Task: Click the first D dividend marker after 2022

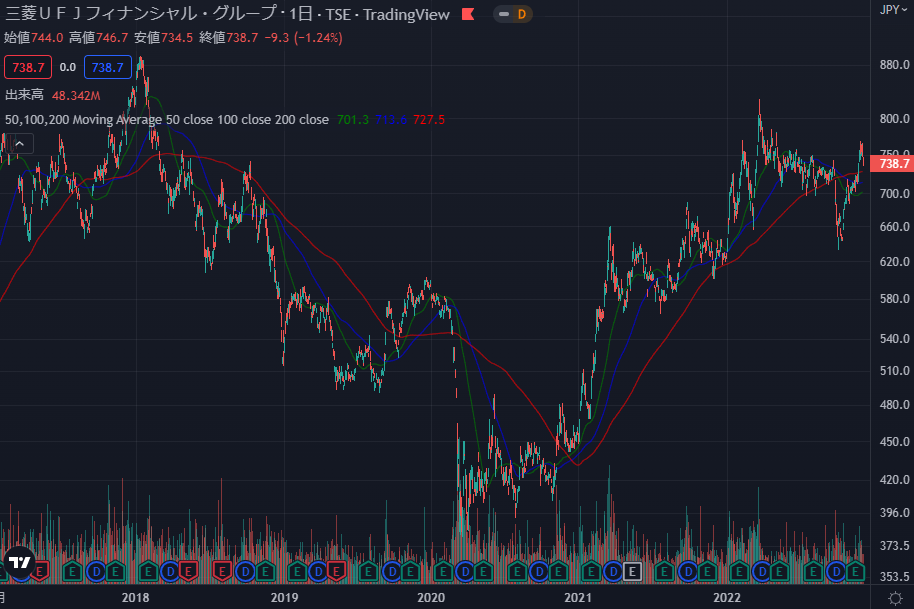Action: (762, 571)
